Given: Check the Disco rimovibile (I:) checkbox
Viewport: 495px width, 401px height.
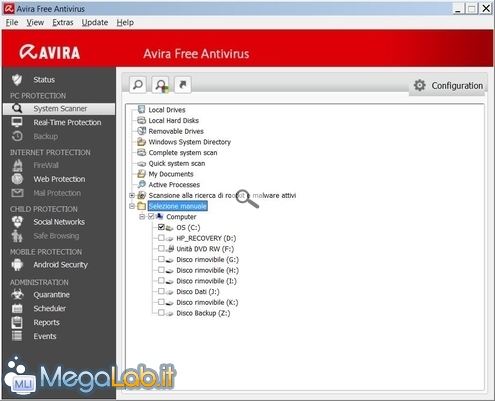Looking at the screenshot, I should pos(161,281).
